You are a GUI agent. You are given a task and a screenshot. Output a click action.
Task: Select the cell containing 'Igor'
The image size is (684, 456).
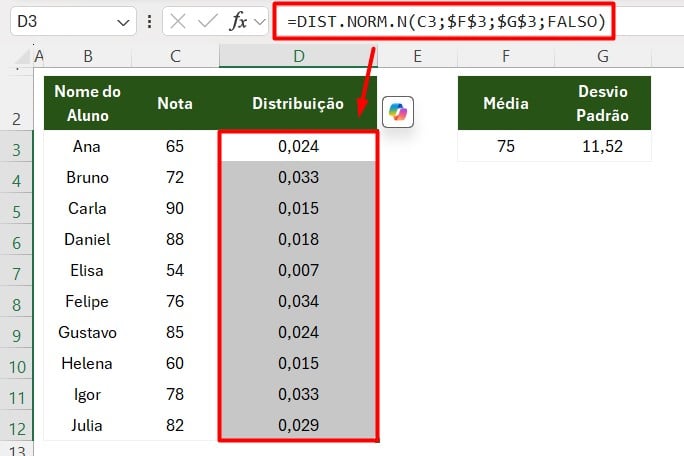[88, 394]
